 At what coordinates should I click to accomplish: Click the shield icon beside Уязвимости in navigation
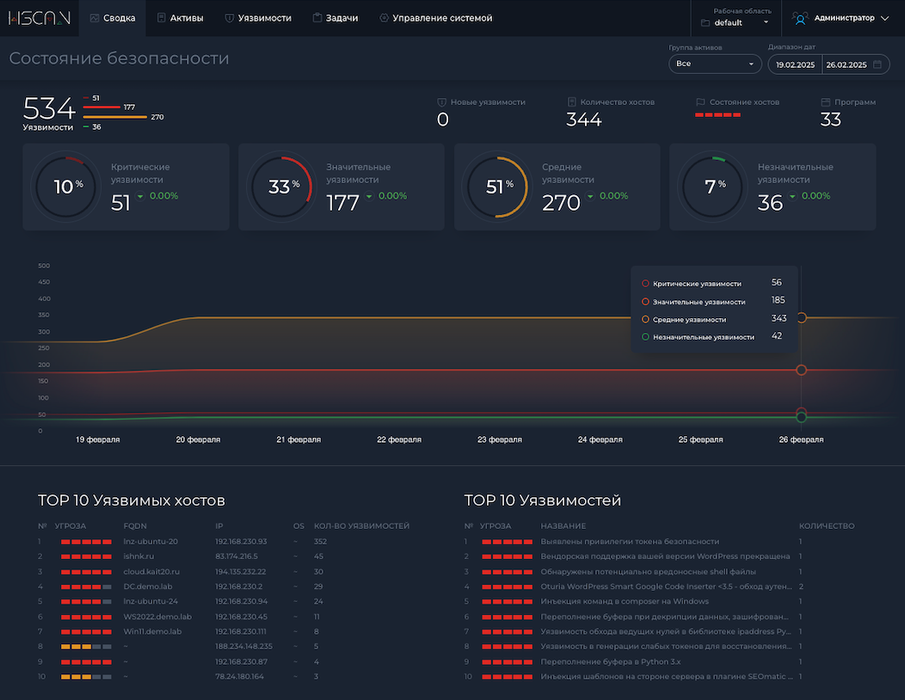click(229, 18)
